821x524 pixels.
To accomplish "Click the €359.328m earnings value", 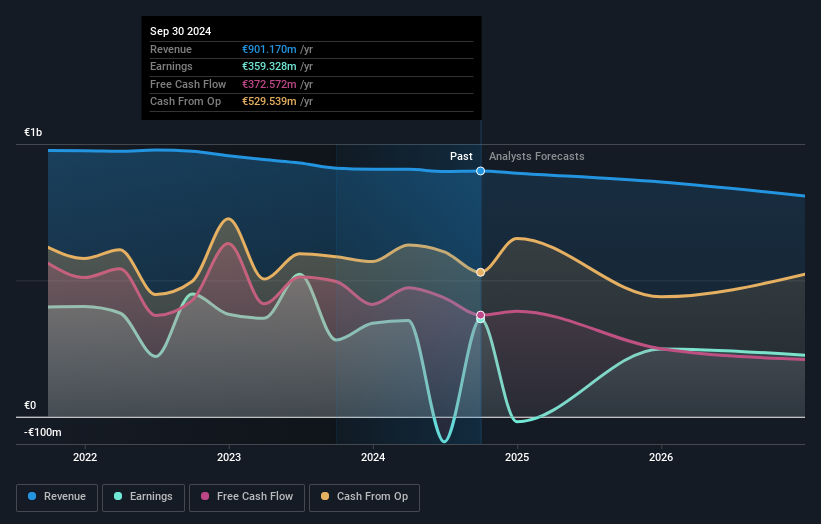I will click(269, 66).
